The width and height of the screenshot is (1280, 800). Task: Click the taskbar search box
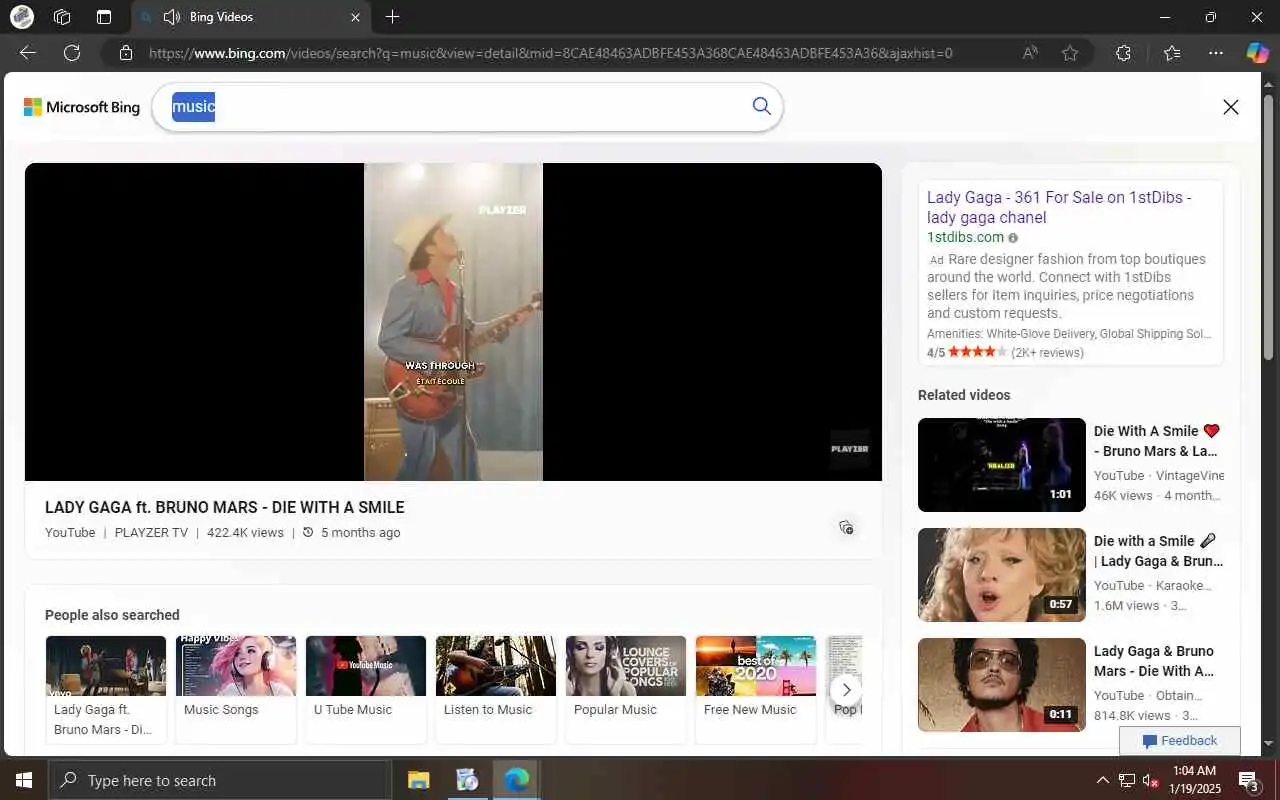(219, 780)
